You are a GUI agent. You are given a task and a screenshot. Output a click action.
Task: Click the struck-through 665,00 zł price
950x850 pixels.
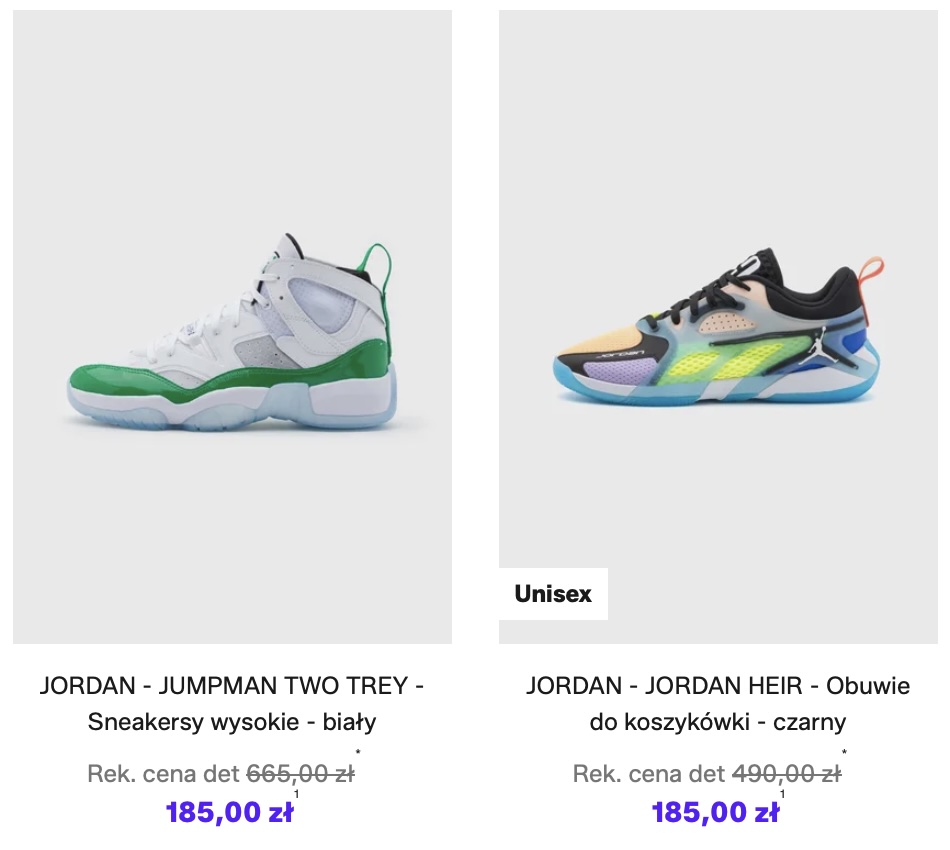[301, 774]
